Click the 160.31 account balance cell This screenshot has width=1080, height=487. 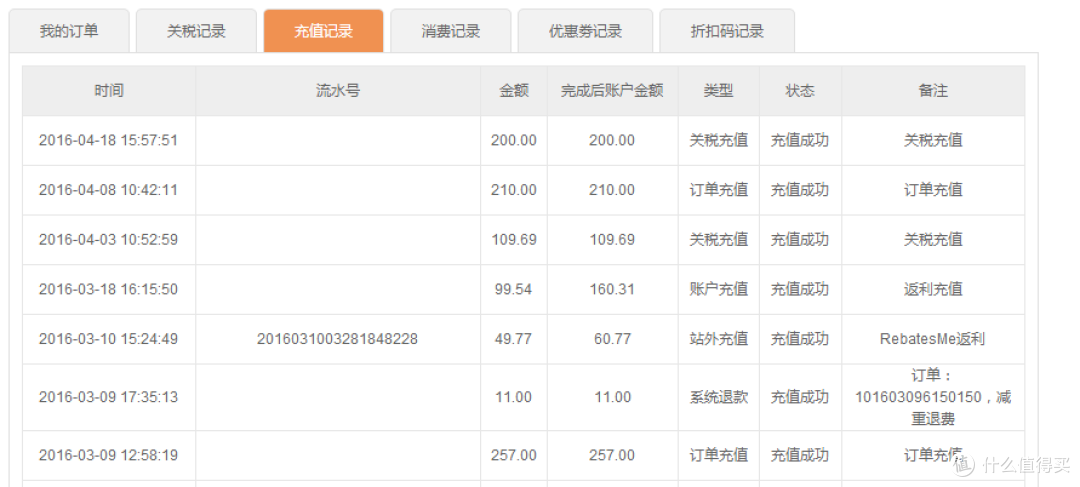coord(612,289)
